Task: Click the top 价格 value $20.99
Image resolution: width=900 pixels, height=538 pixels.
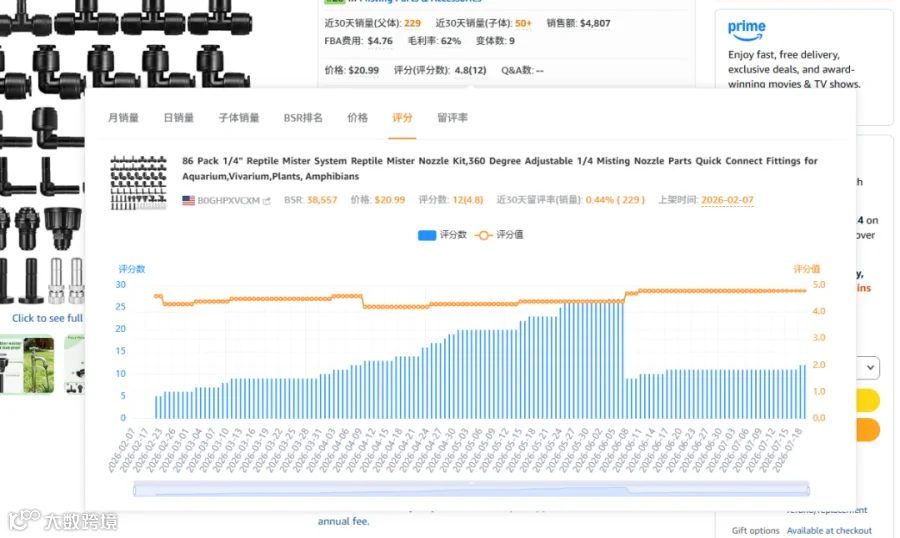Action: click(363, 70)
